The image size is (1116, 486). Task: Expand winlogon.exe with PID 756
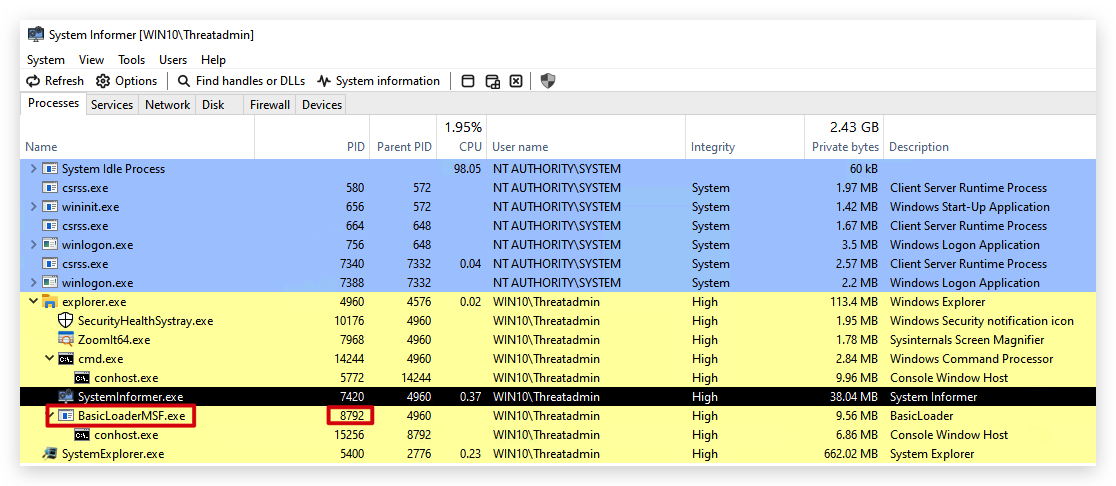pos(33,245)
